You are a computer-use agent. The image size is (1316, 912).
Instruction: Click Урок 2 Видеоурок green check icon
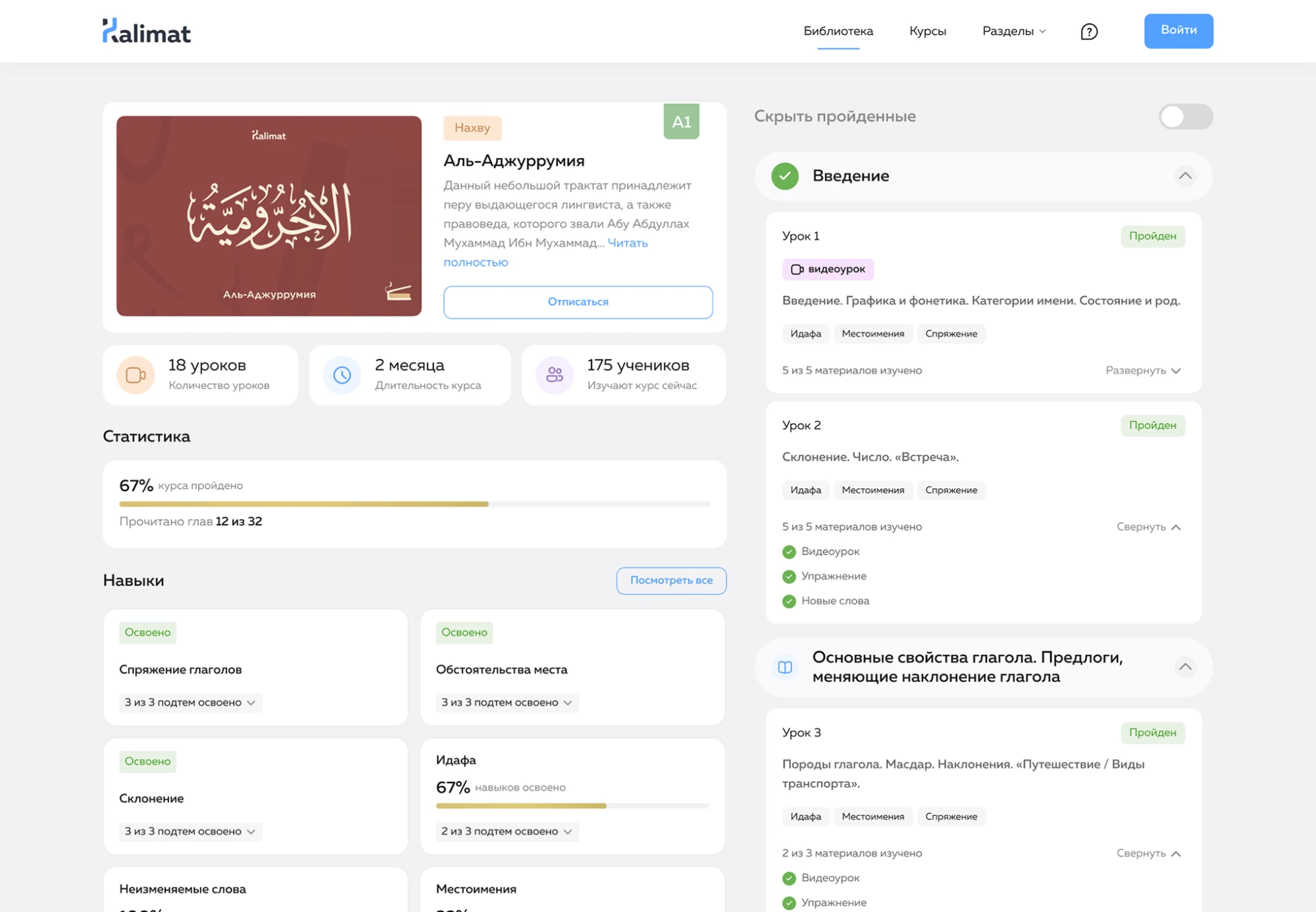pos(789,552)
